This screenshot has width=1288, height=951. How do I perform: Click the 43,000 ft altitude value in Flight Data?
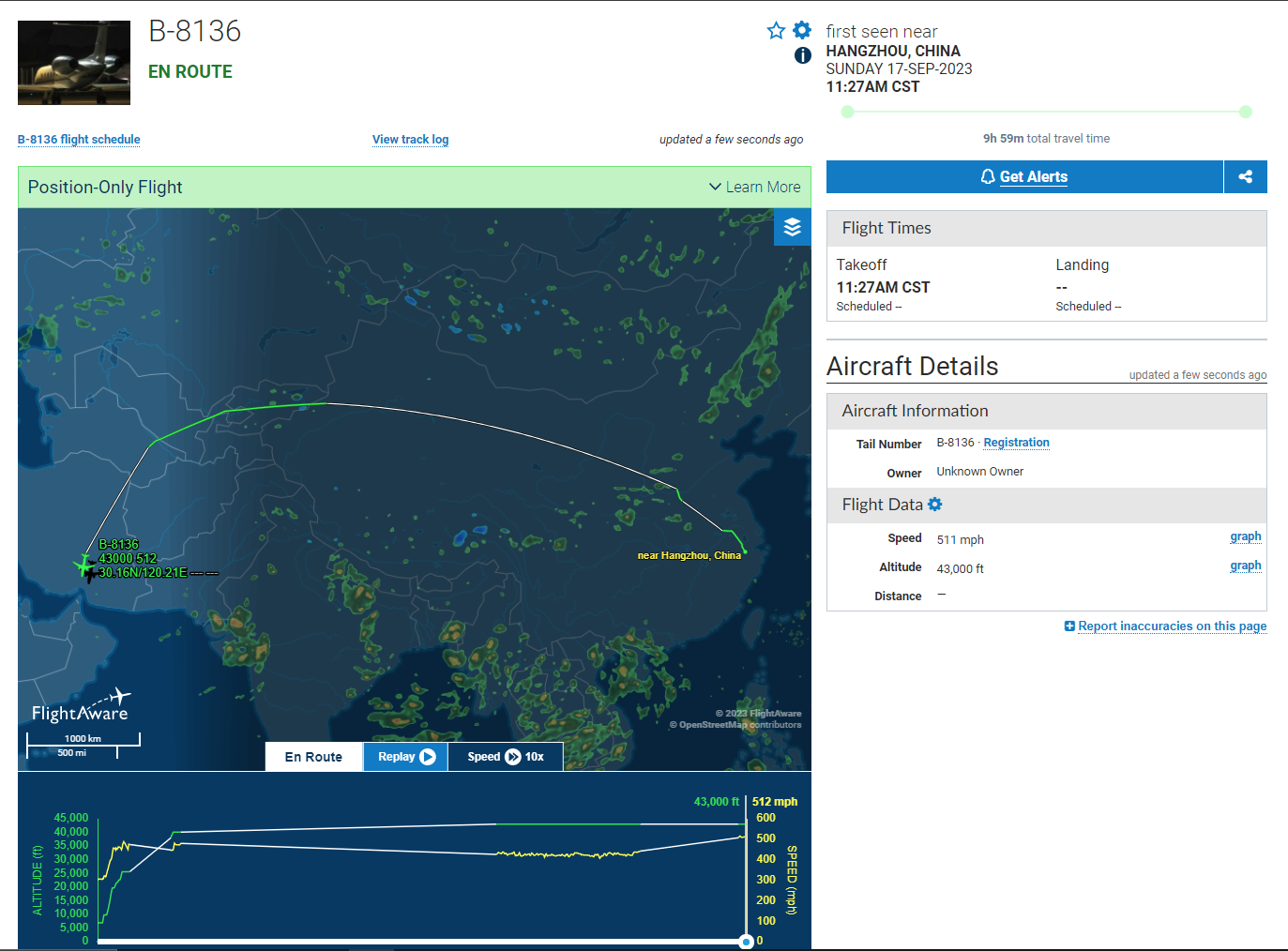(960, 568)
